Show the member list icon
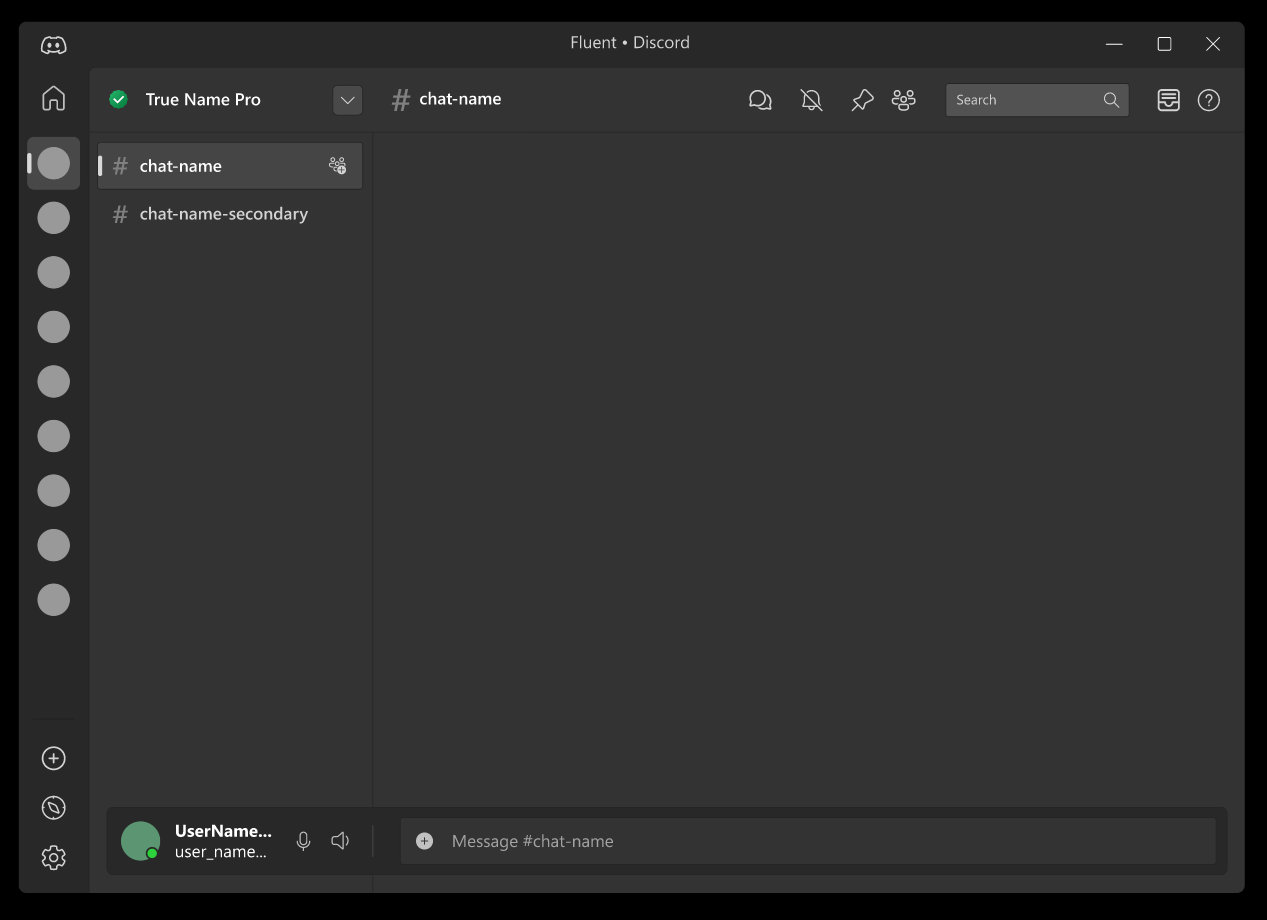The image size is (1267, 920). click(x=904, y=100)
